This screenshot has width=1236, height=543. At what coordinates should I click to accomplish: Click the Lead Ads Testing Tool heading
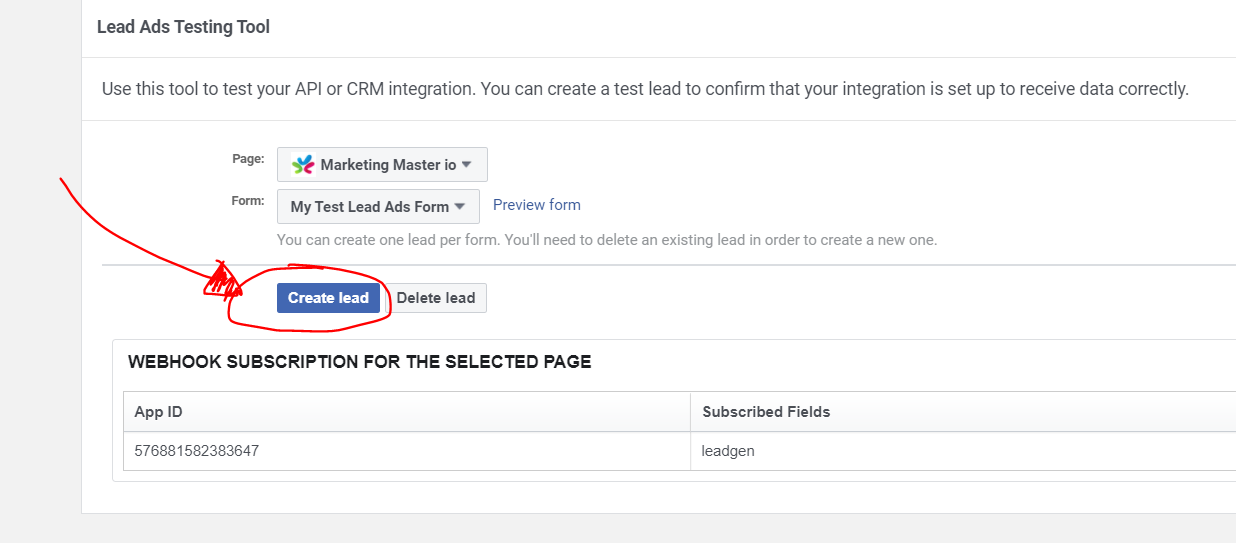pyautogui.click(x=183, y=27)
